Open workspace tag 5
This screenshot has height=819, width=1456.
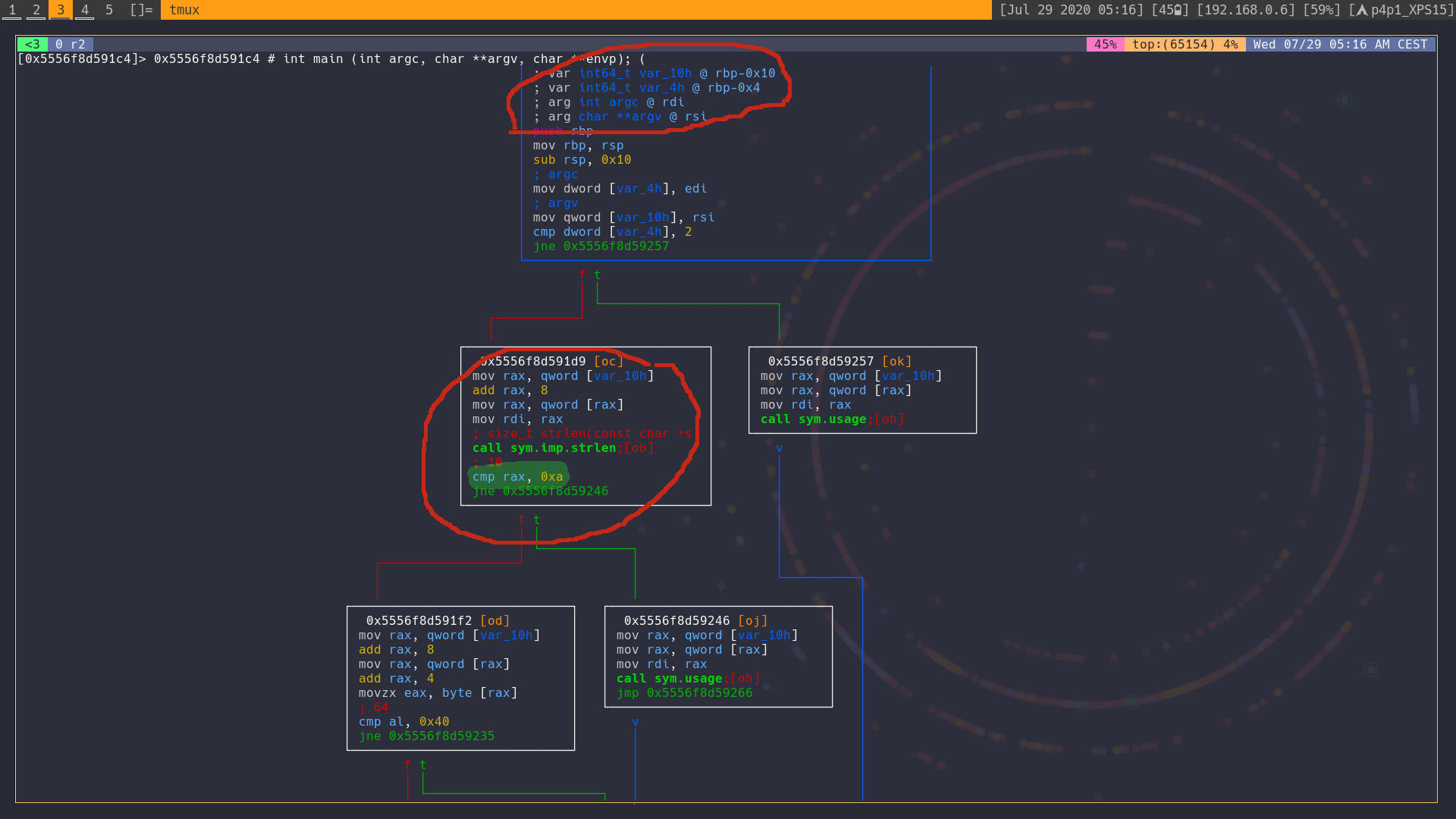(108, 10)
